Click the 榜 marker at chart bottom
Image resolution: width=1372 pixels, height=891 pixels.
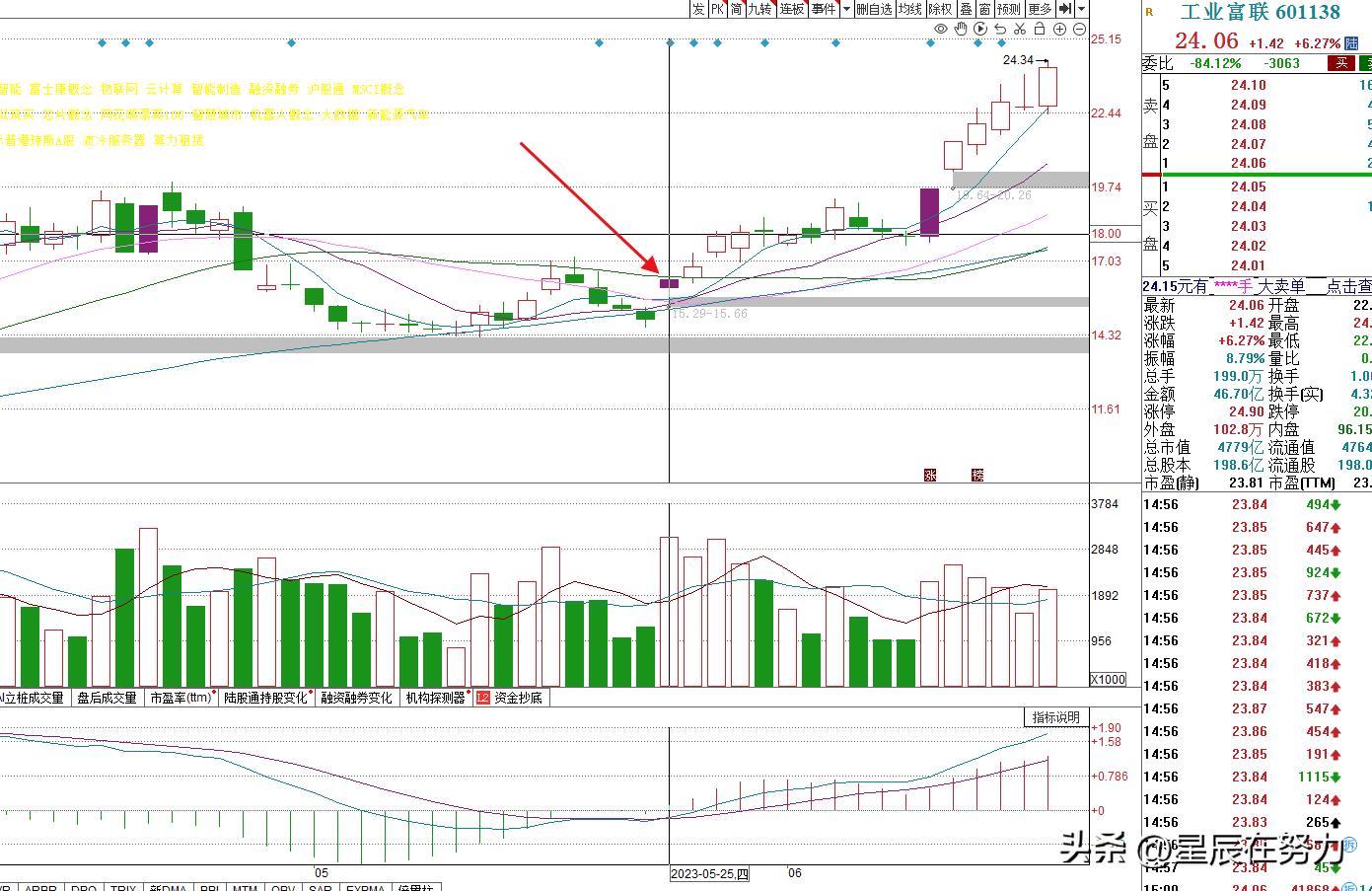977,475
